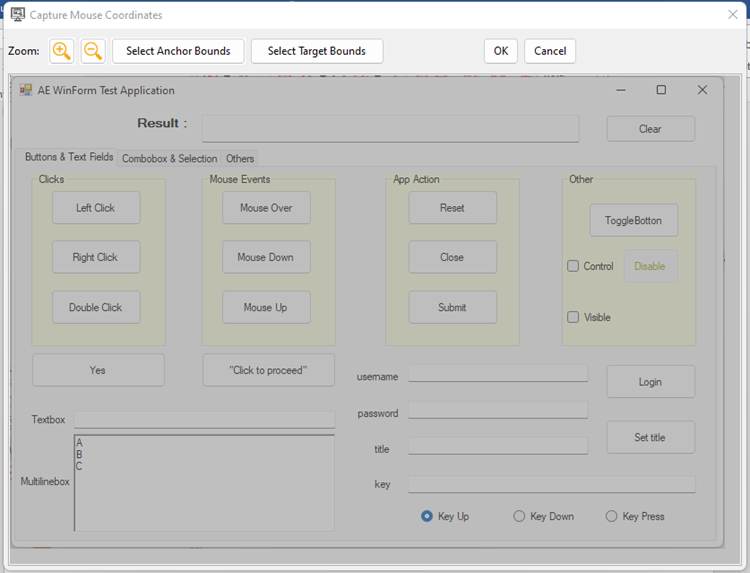Click the Login button
The height and width of the screenshot is (573, 750).
650,381
